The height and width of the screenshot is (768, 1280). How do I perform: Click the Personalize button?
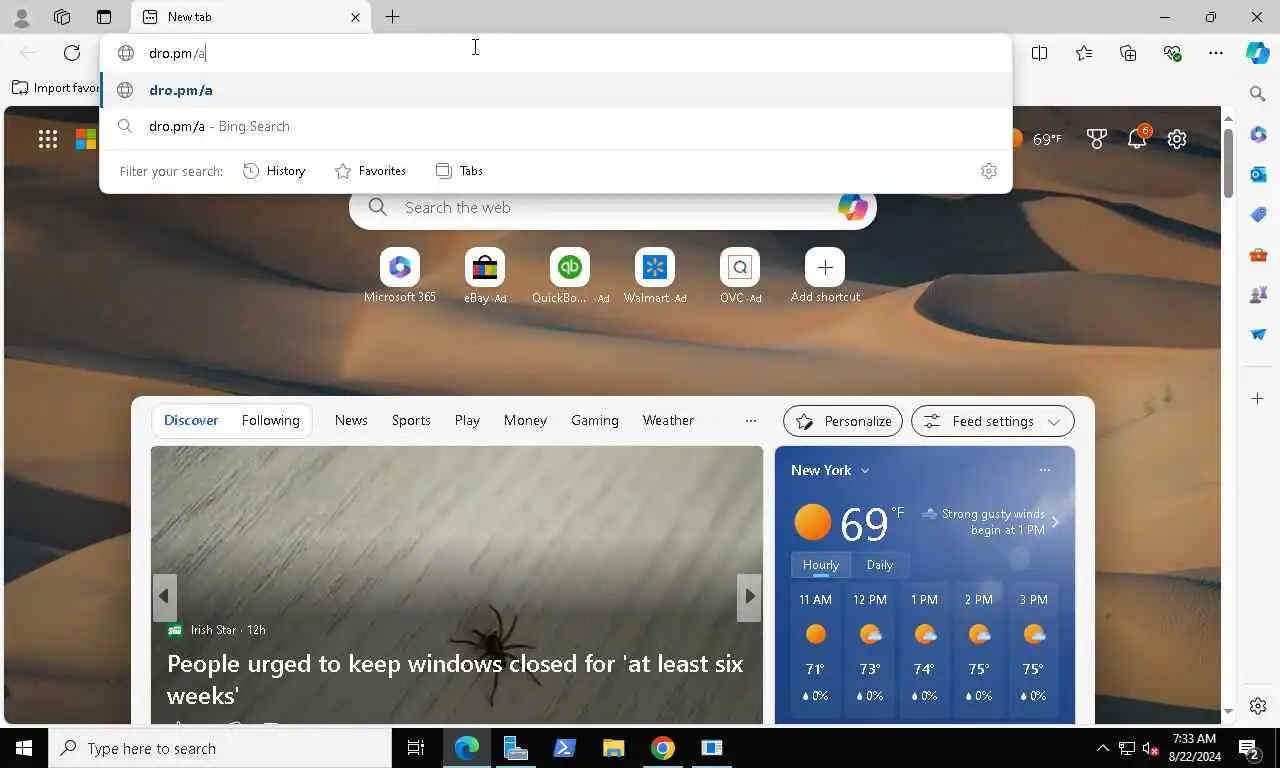(x=843, y=421)
